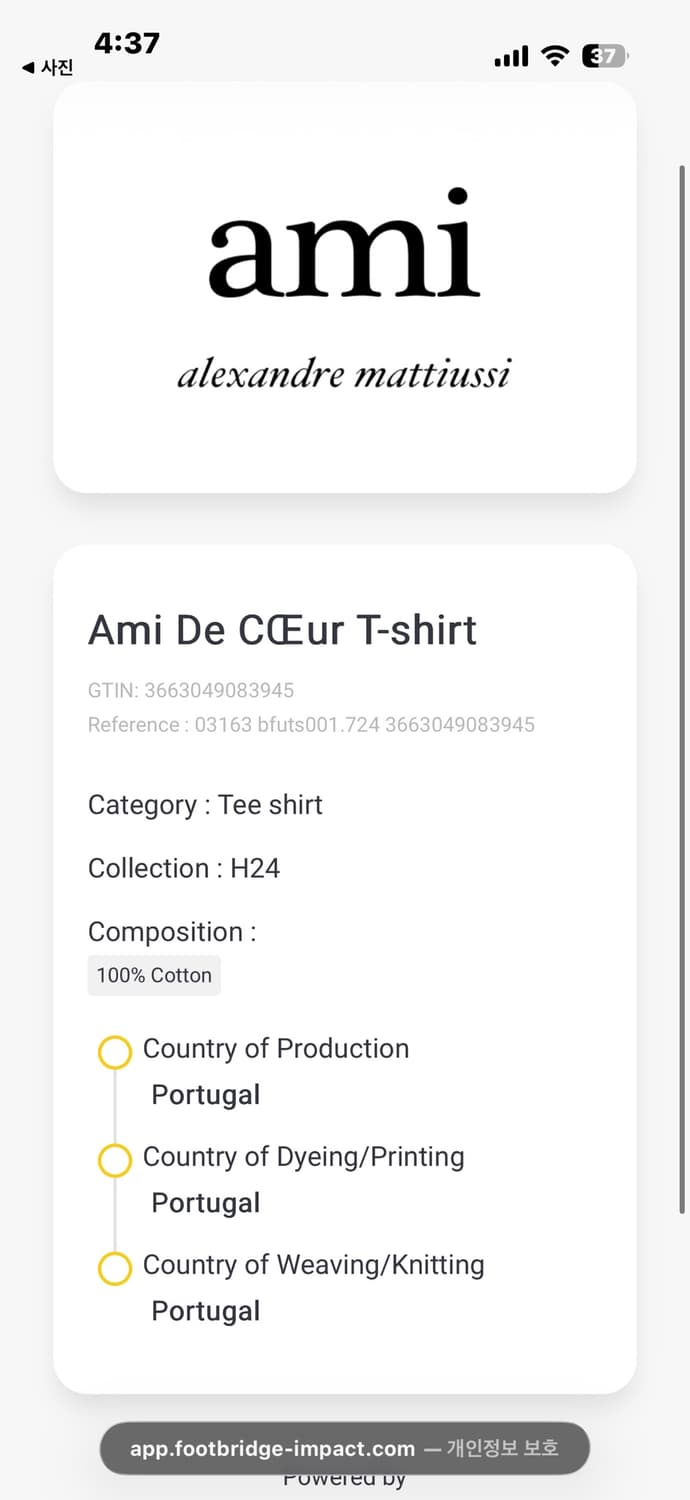Tap the back to 사진 app link

(47, 68)
